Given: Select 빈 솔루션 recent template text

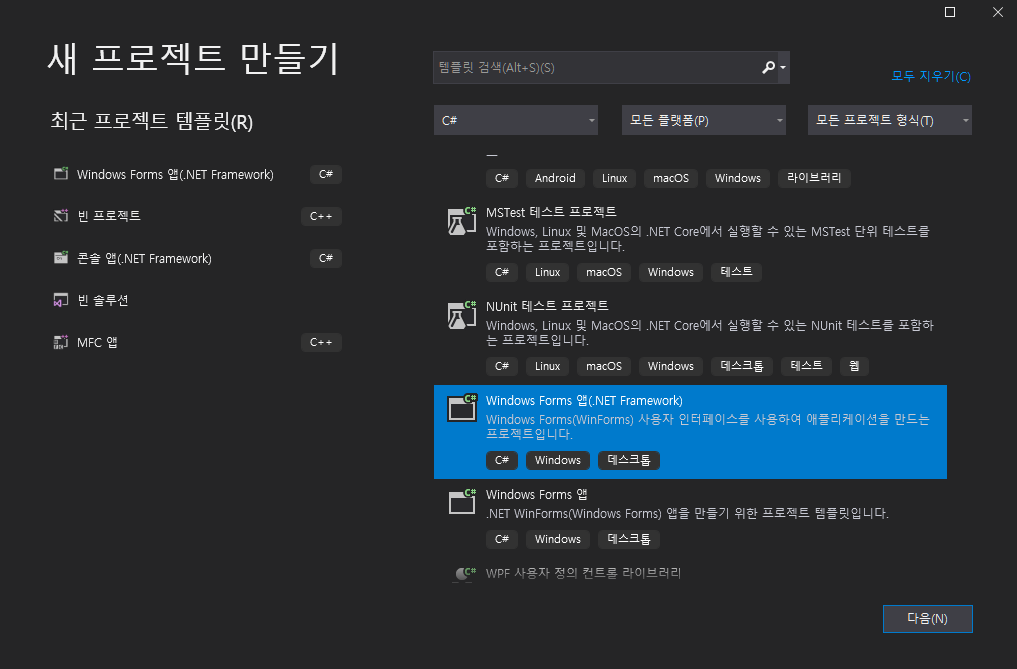Looking at the screenshot, I should click(102, 300).
